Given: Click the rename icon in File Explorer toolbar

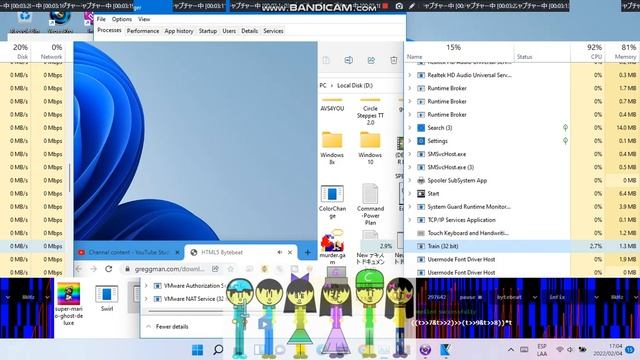Looking at the screenshot, I should pos(349,60).
